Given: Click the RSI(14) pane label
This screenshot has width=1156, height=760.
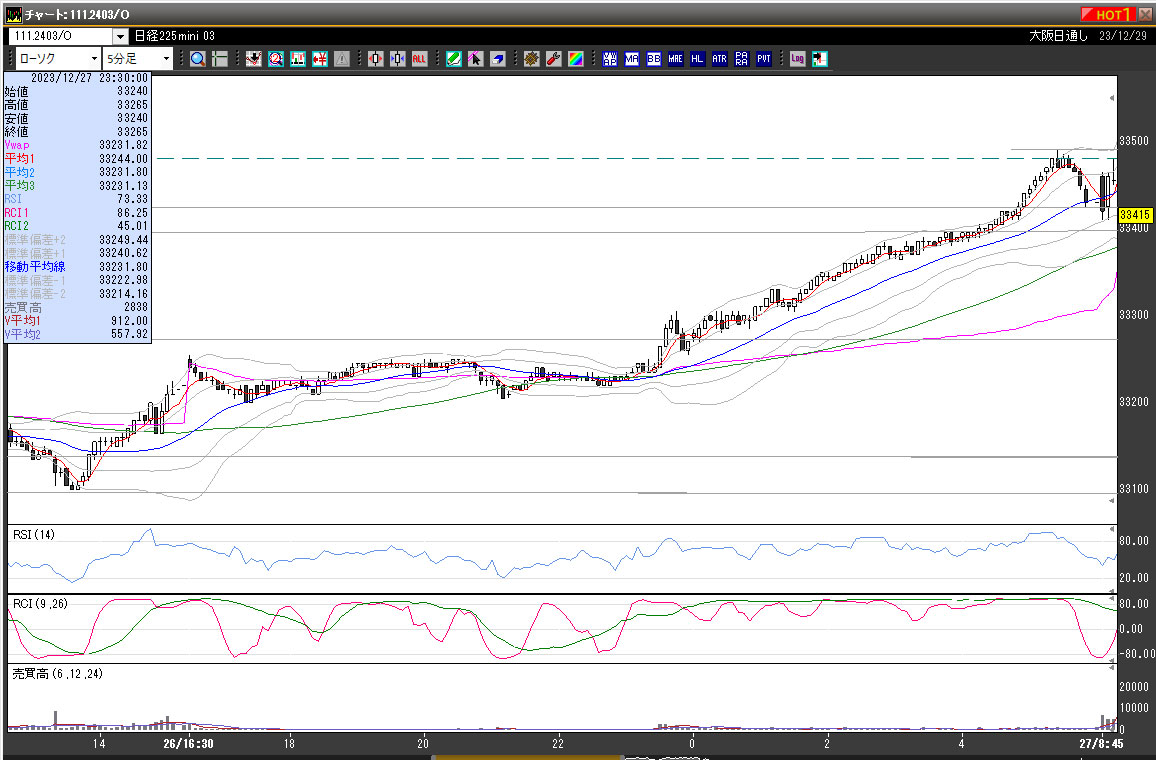Looking at the screenshot, I should 34,534.
